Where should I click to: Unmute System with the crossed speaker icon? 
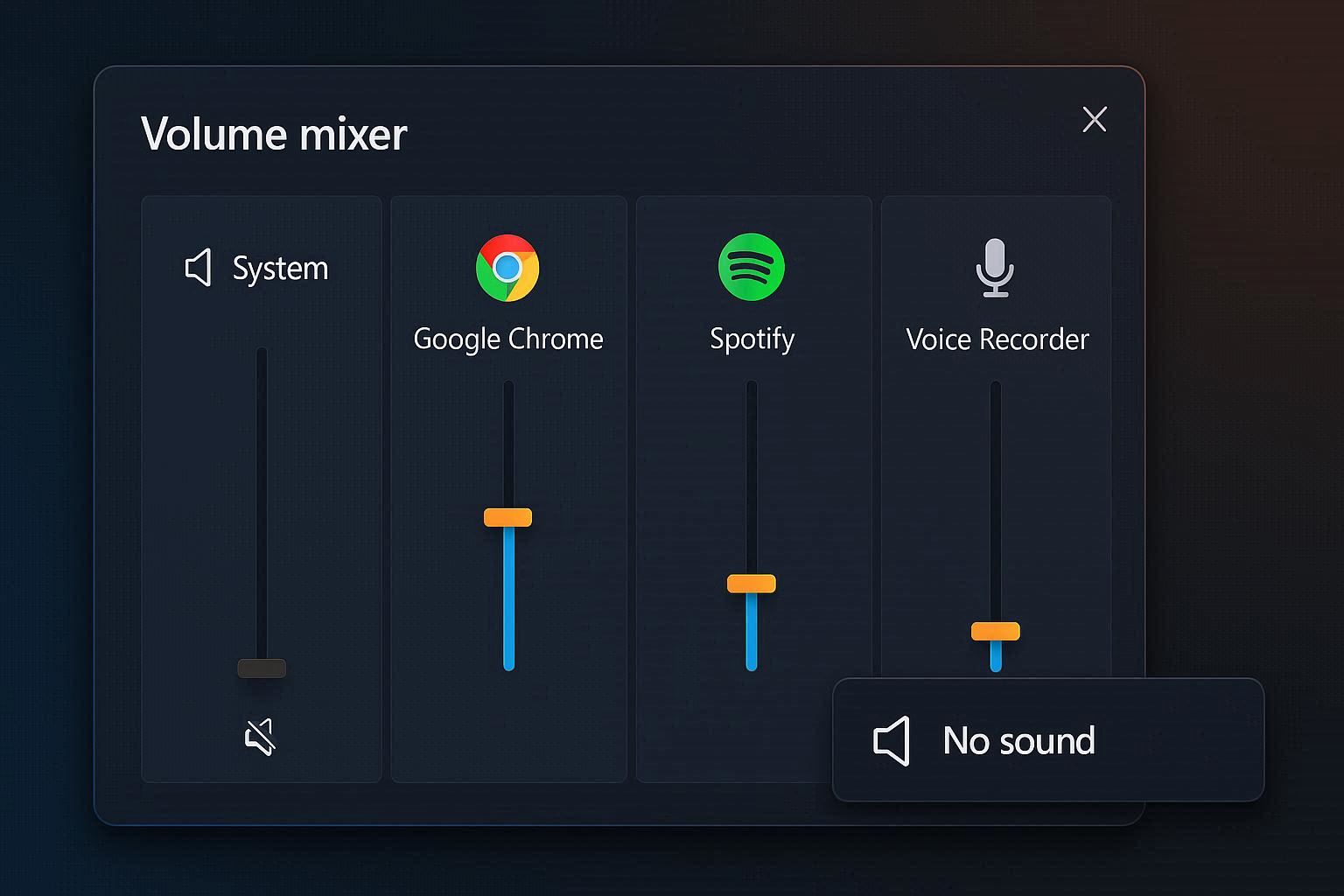[x=260, y=737]
